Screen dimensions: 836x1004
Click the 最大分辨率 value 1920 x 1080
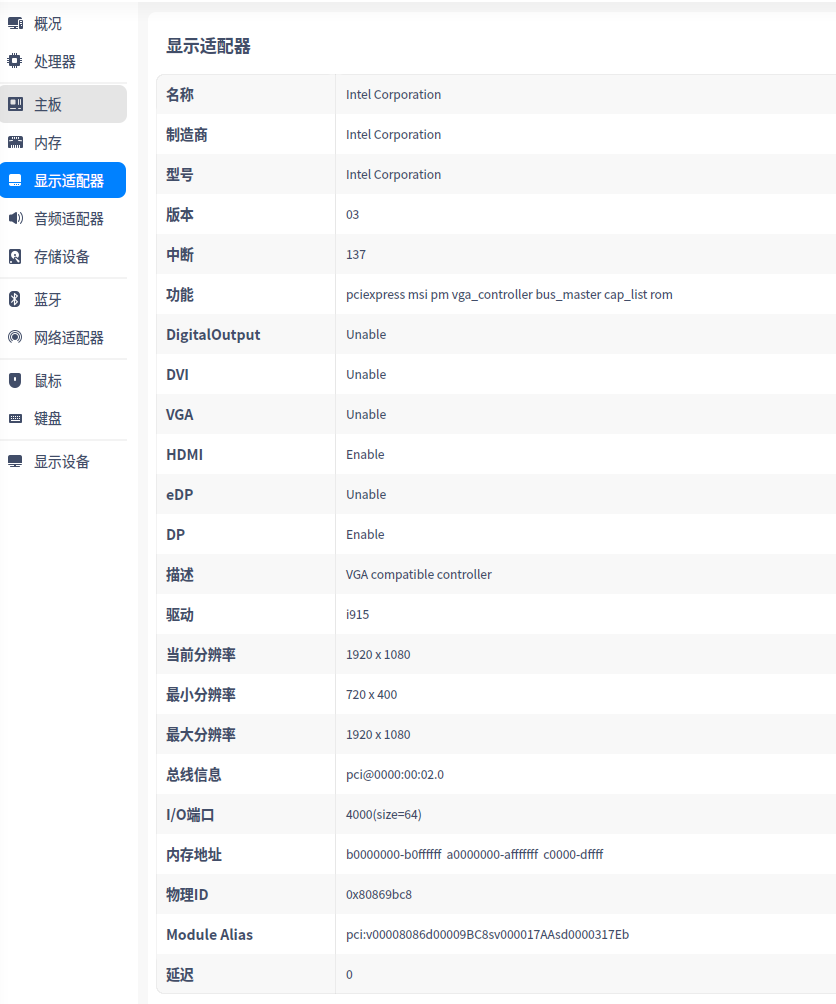coord(378,734)
